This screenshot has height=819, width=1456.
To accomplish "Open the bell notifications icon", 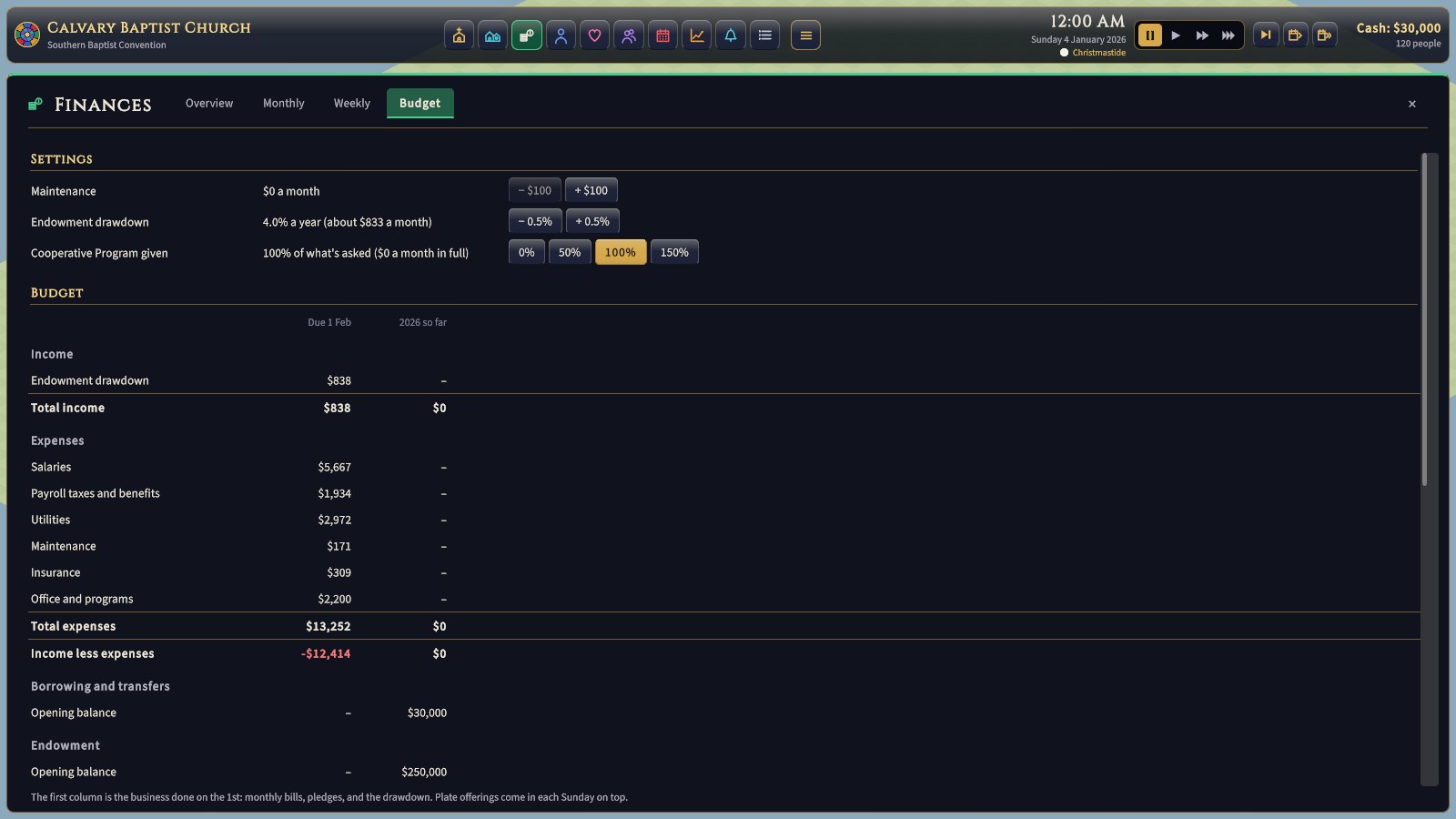I will click(x=731, y=35).
